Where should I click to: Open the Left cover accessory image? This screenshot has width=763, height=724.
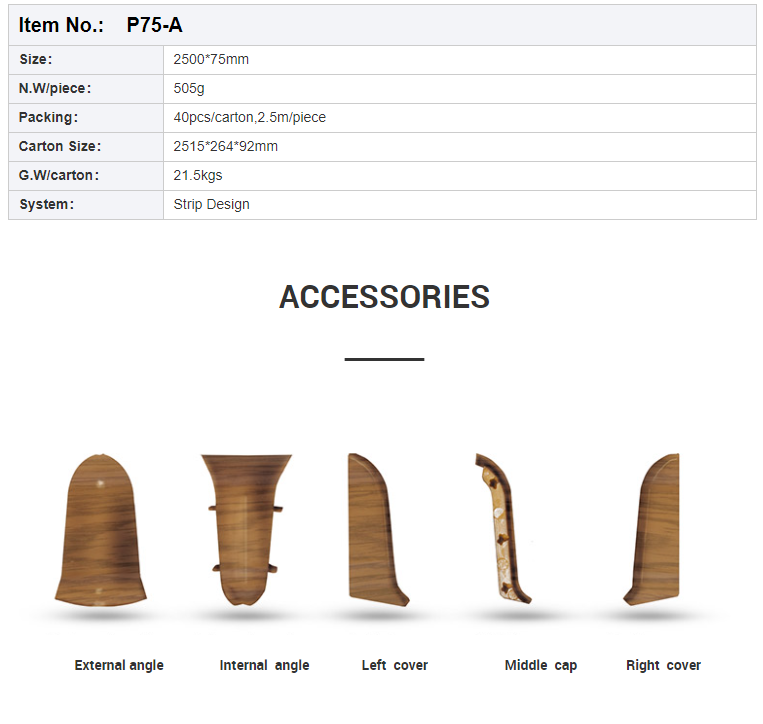click(379, 530)
